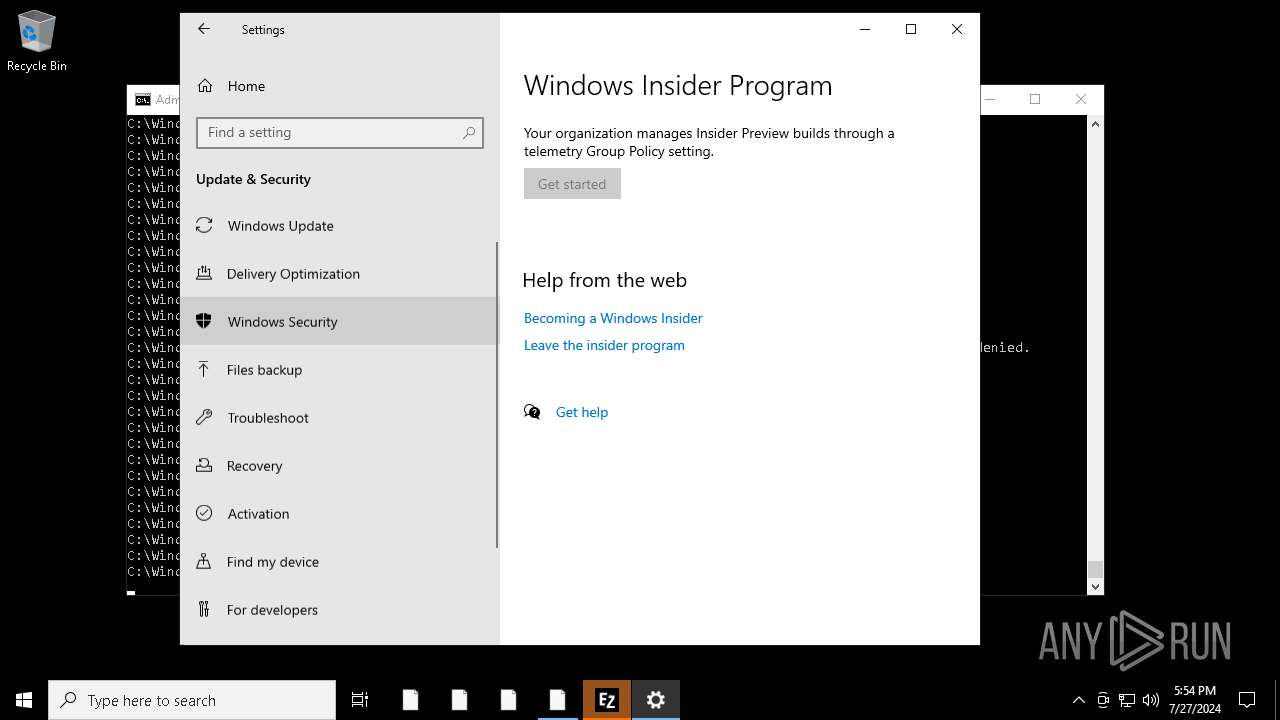Open the Activation section in the sidebar
This screenshot has height=720, width=1280.
pyautogui.click(x=339, y=514)
